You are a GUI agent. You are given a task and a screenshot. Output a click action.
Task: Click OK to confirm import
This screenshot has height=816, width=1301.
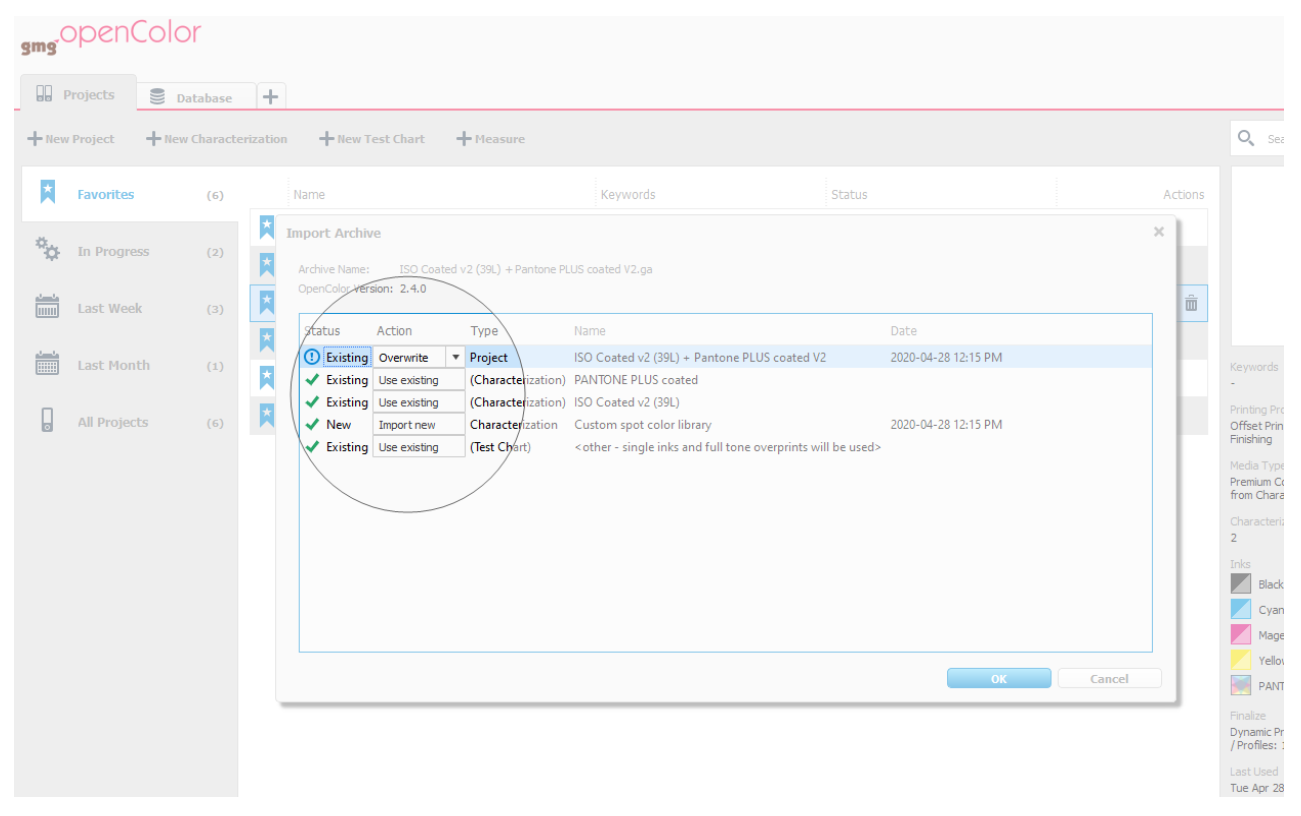[999, 678]
